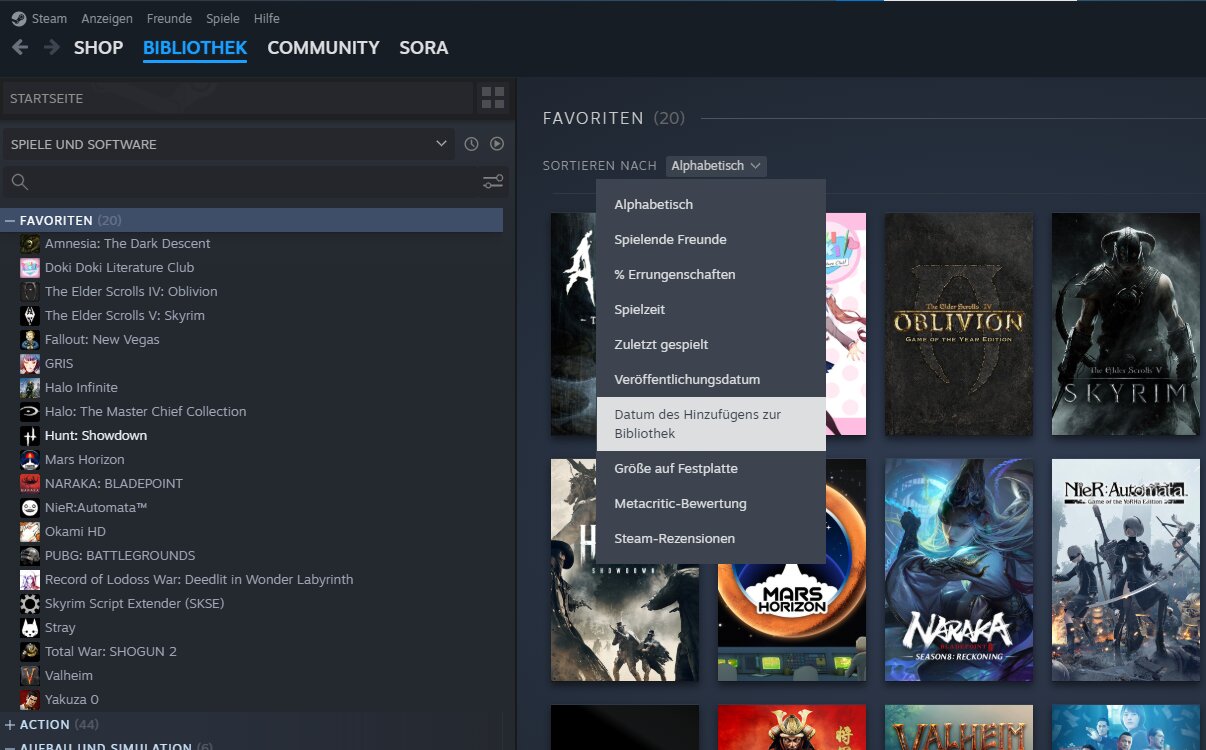Go to the Shop tab
1206x750 pixels.
(98, 48)
